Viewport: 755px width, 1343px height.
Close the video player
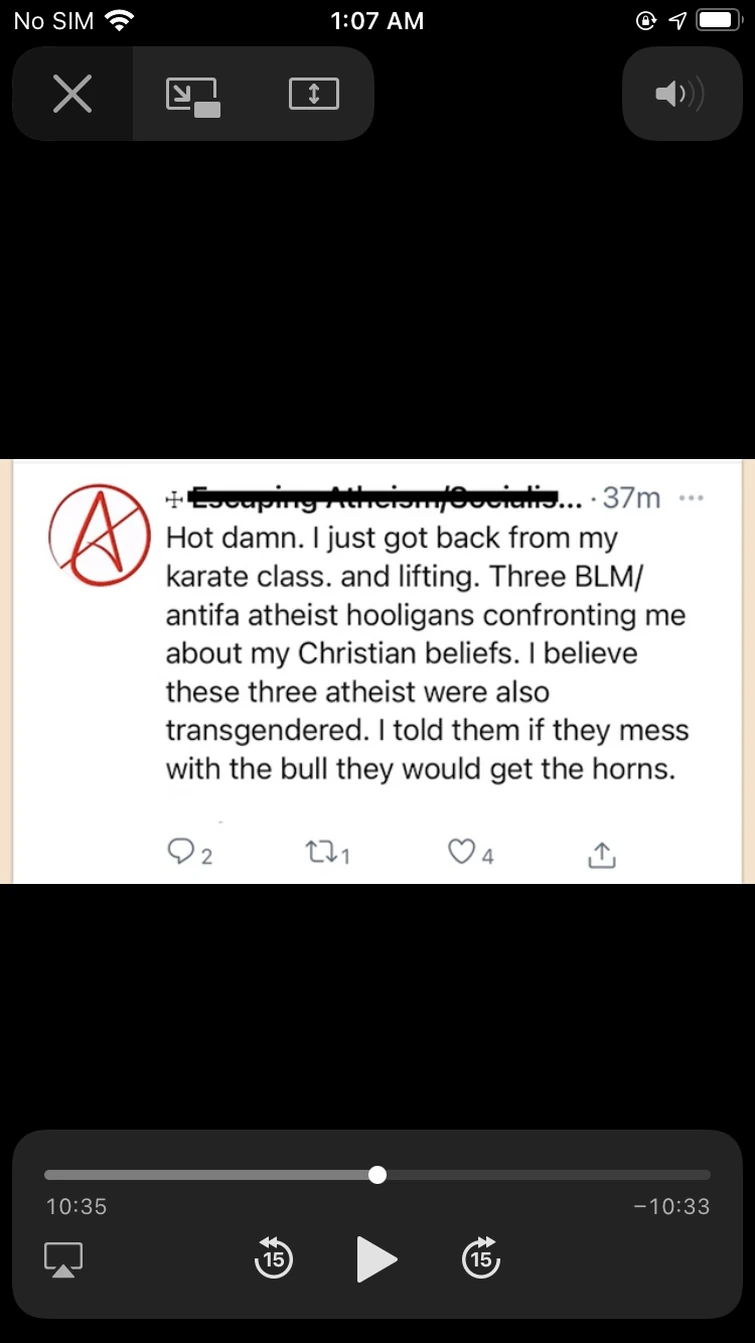click(x=72, y=95)
